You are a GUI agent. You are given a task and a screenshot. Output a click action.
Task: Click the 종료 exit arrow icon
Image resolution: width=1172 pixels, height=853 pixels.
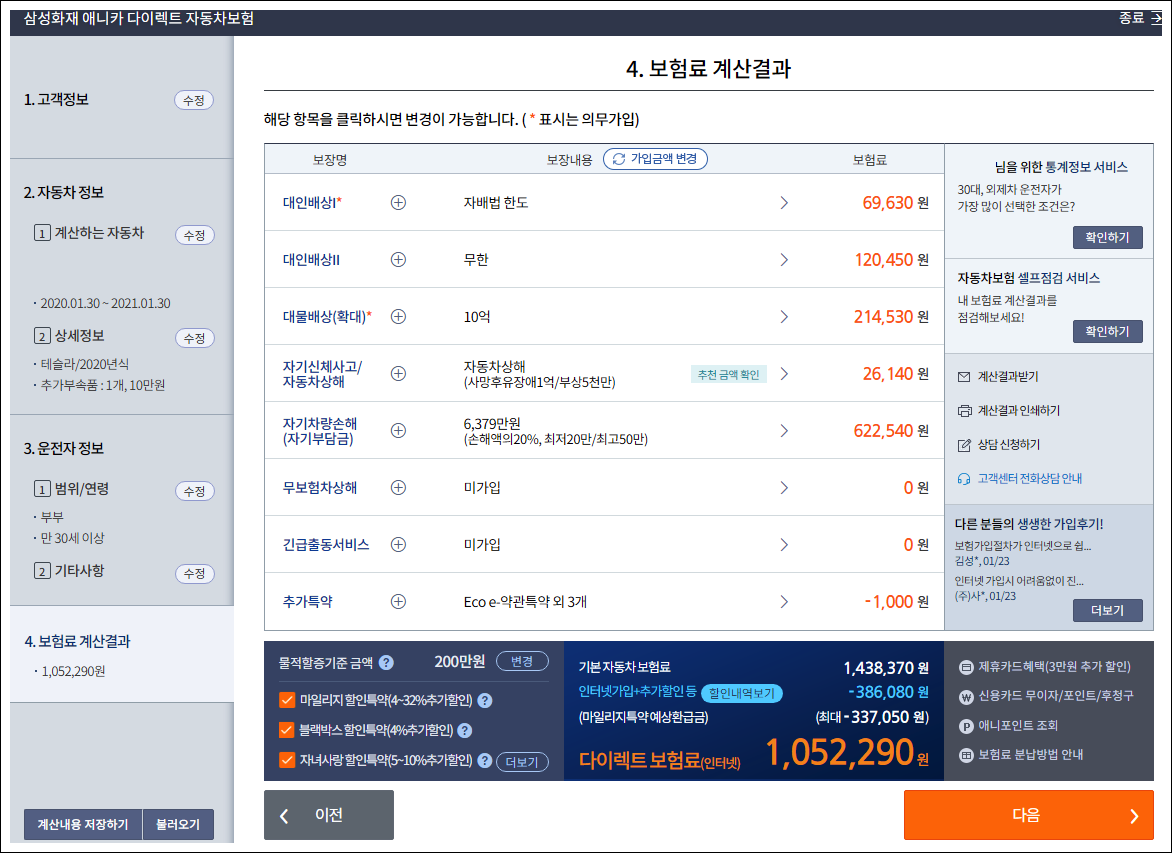[x=1156, y=18]
